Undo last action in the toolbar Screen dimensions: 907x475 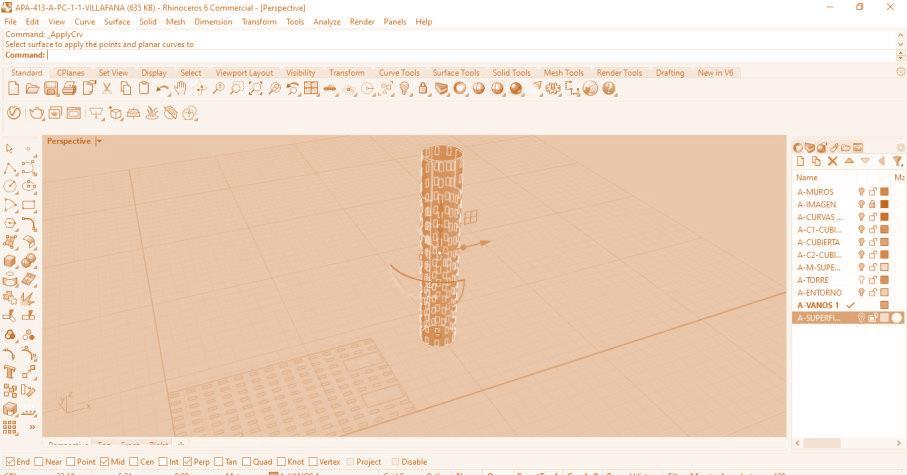click(163, 89)
